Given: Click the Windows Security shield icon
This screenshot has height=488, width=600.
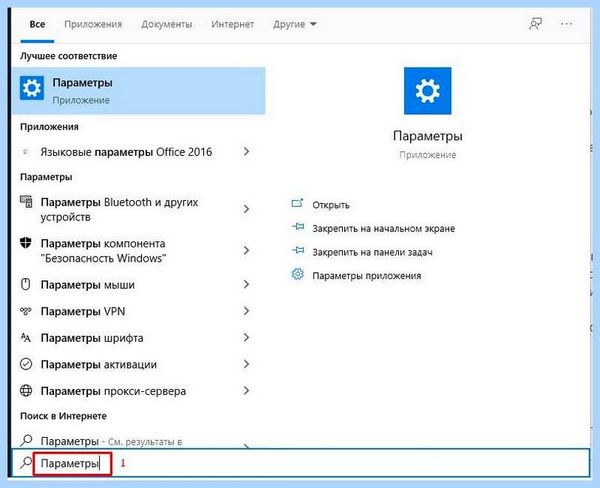Looking at the screenshot, I should pos(26,243).
